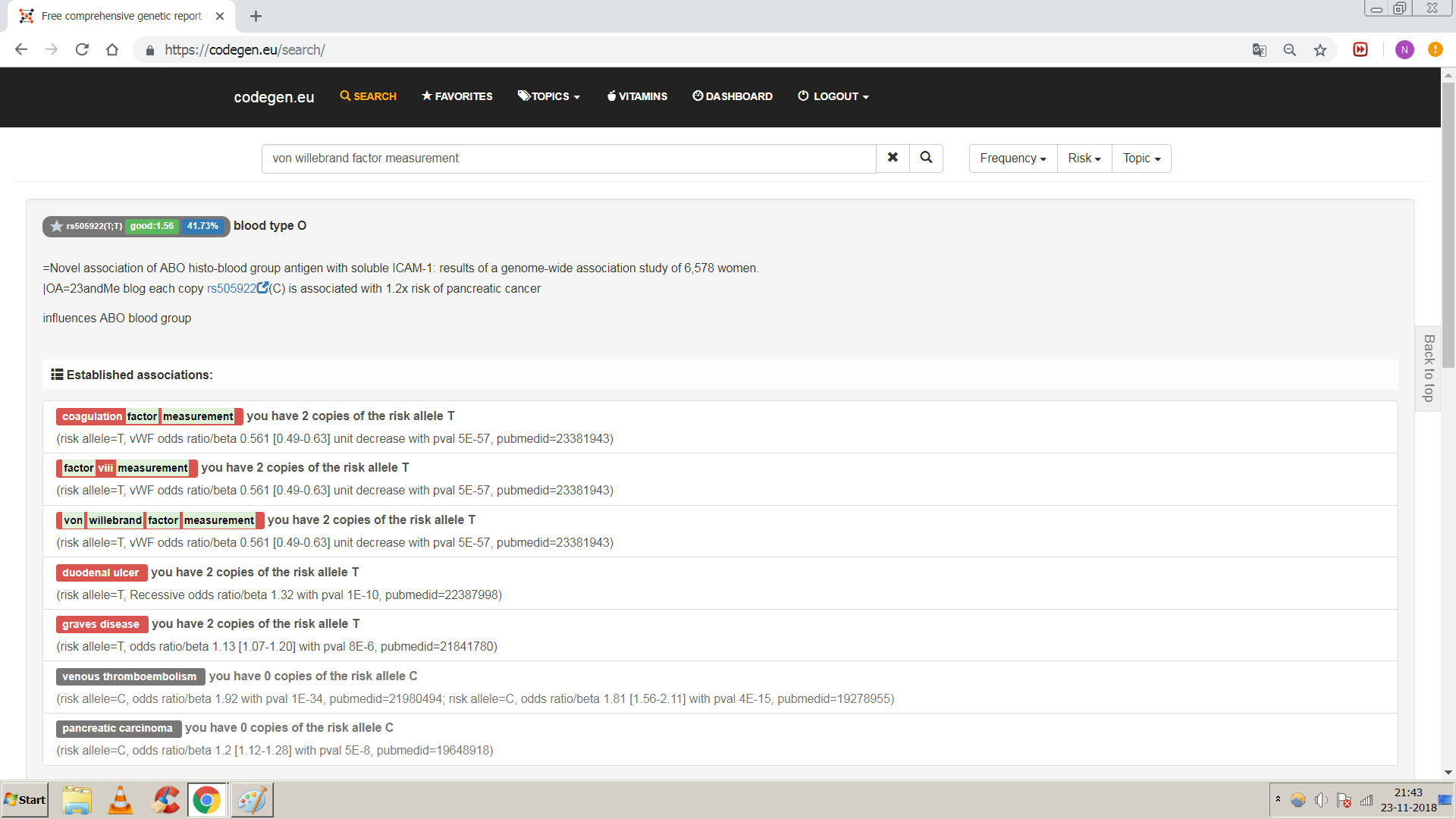Expand the Frequency dropdown

coord(1012,158)
